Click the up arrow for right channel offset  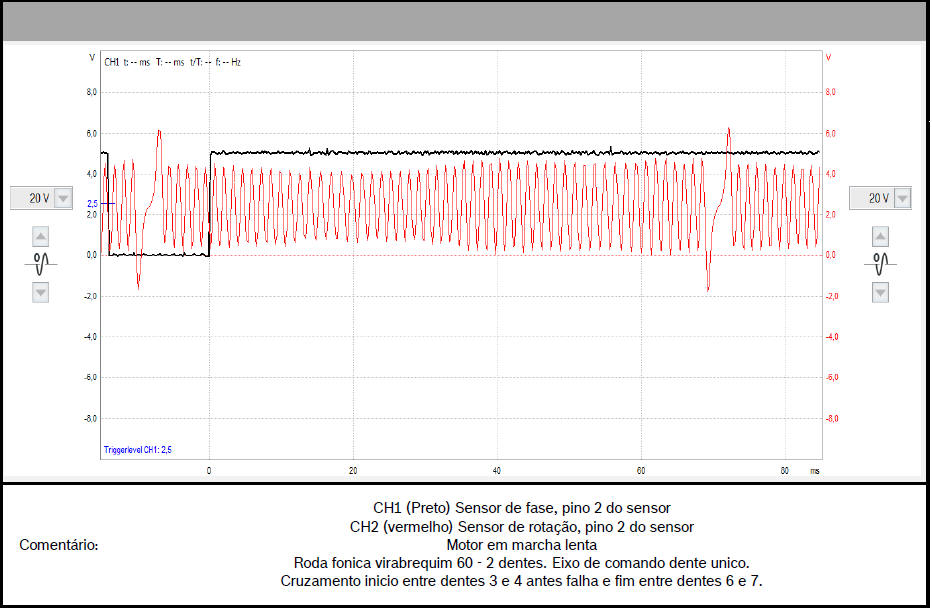click(x=880, y=237)
